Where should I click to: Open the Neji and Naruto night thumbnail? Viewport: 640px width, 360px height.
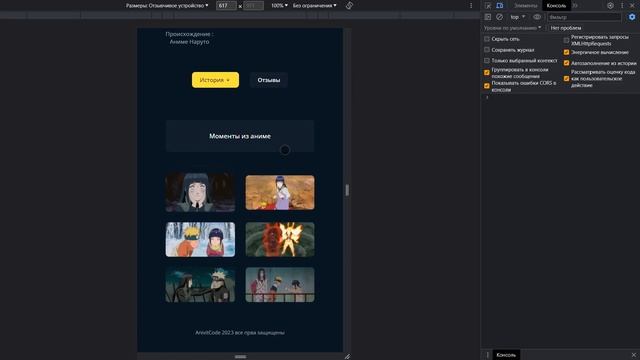click(x=200, y=285)
